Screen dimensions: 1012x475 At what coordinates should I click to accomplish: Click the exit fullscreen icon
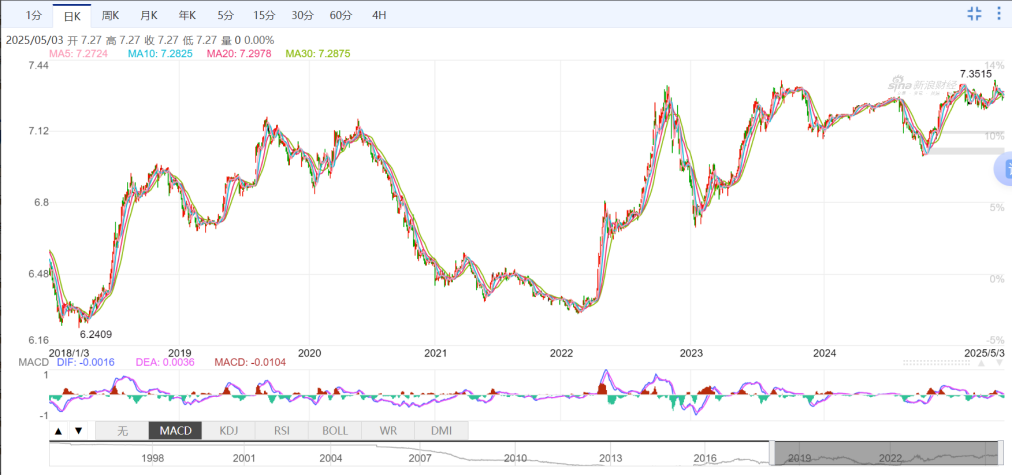click(x=975, y=13)
